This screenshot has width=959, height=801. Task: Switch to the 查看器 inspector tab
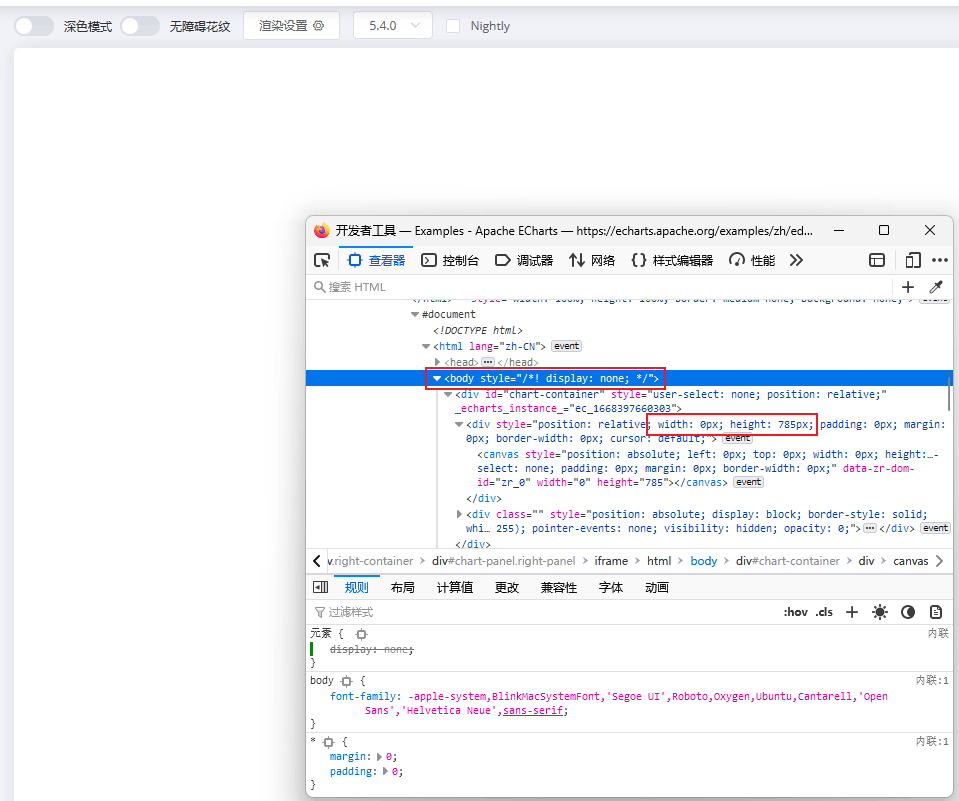point(376,260)
